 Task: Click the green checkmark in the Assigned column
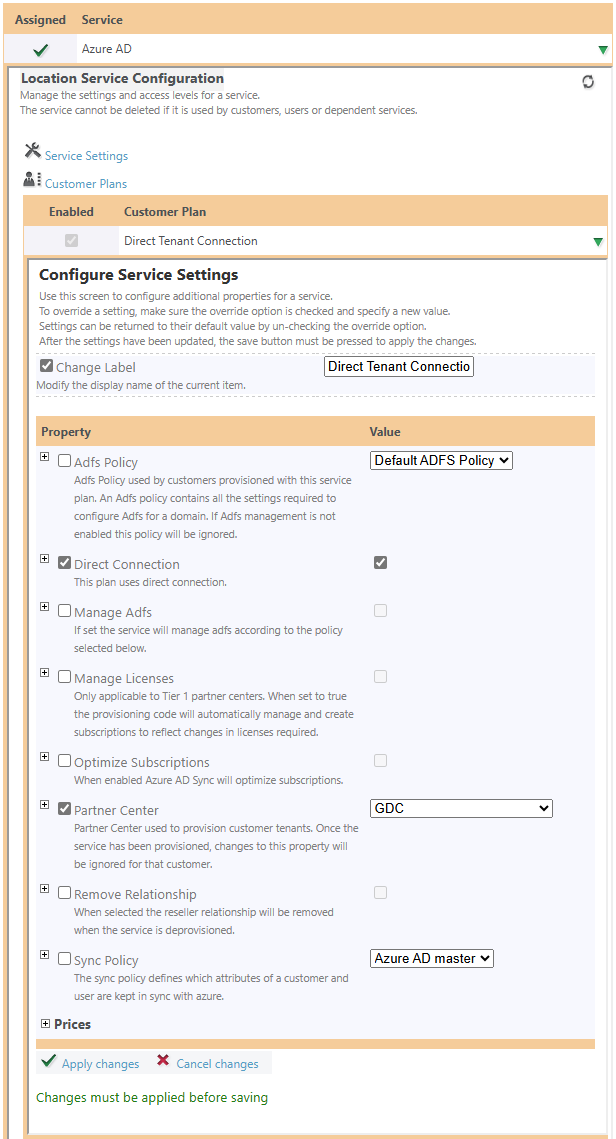(x=41, y=48)
